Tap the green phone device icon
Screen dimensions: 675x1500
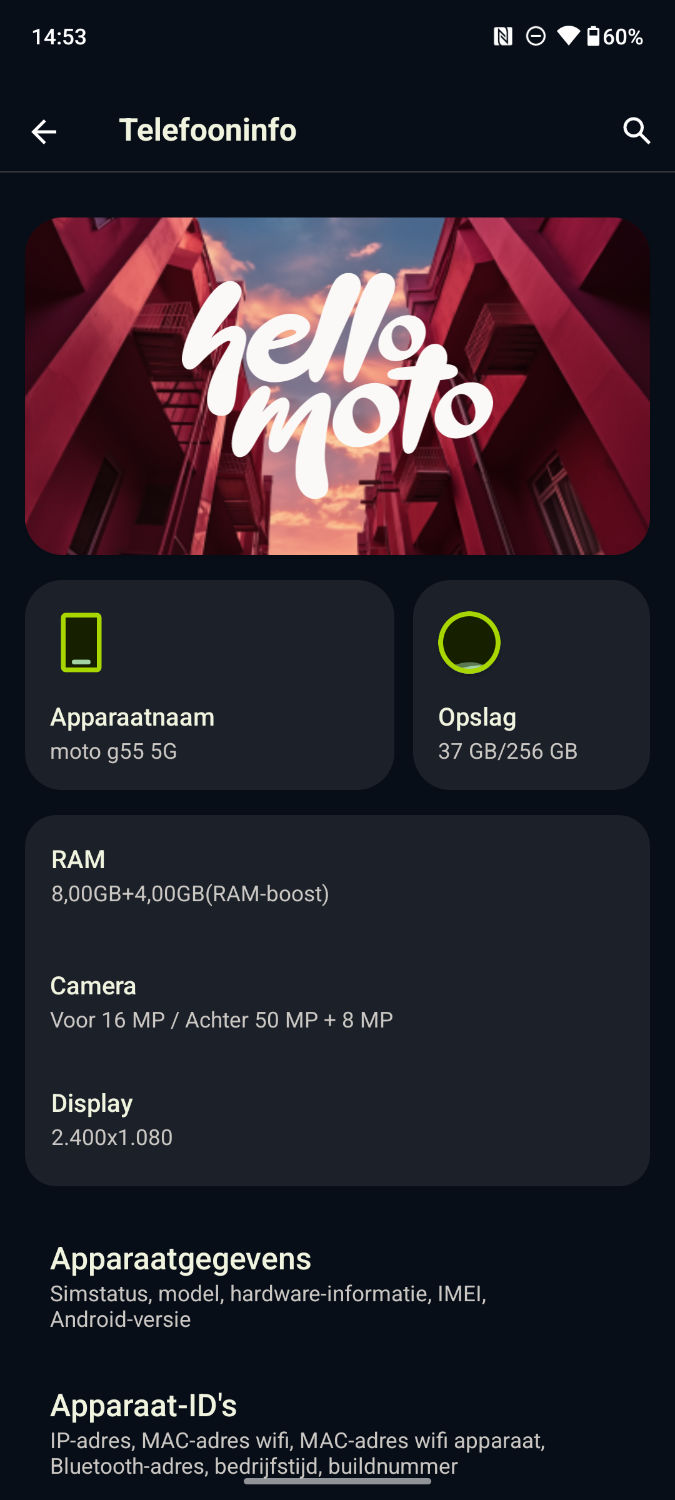81,642
